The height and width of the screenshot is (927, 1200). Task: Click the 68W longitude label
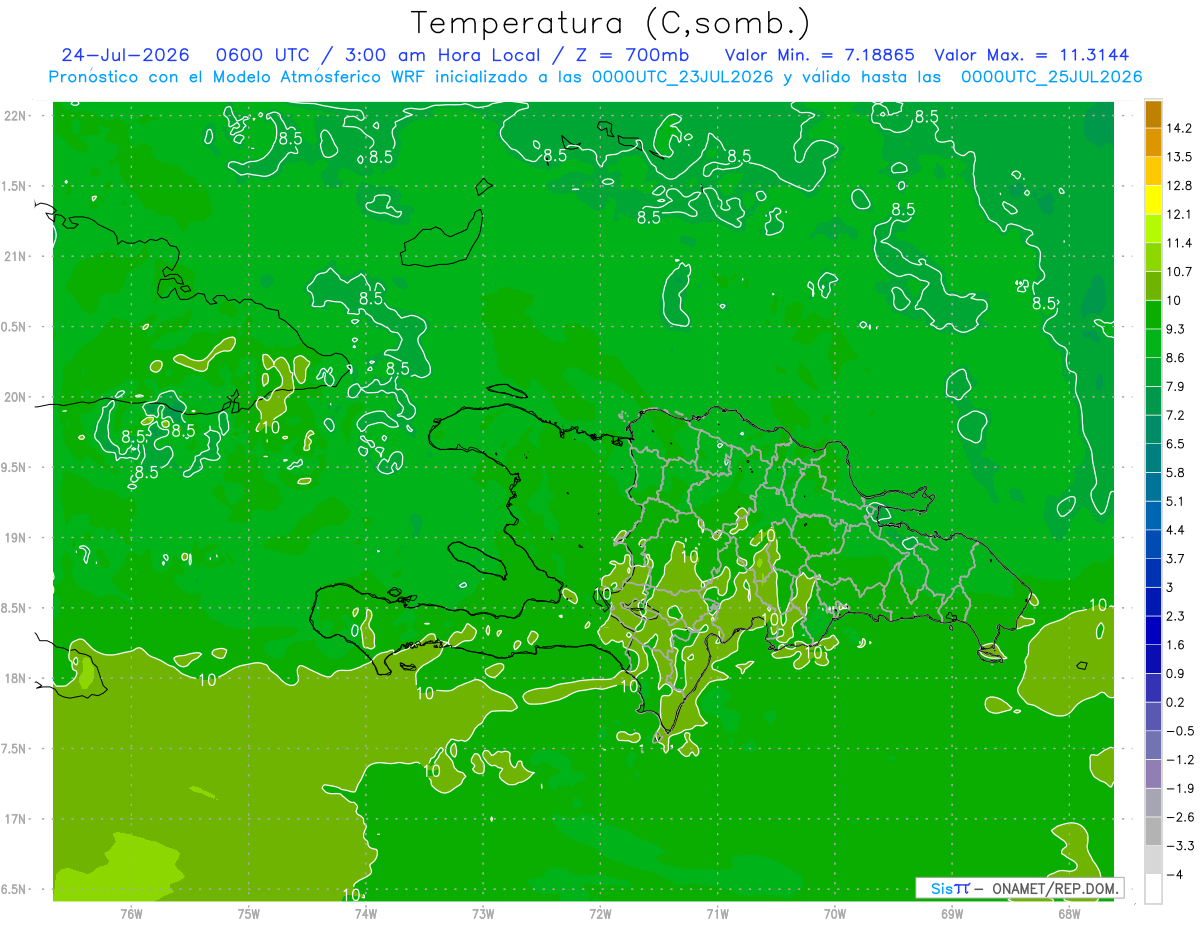click(x=1068, y=913)
